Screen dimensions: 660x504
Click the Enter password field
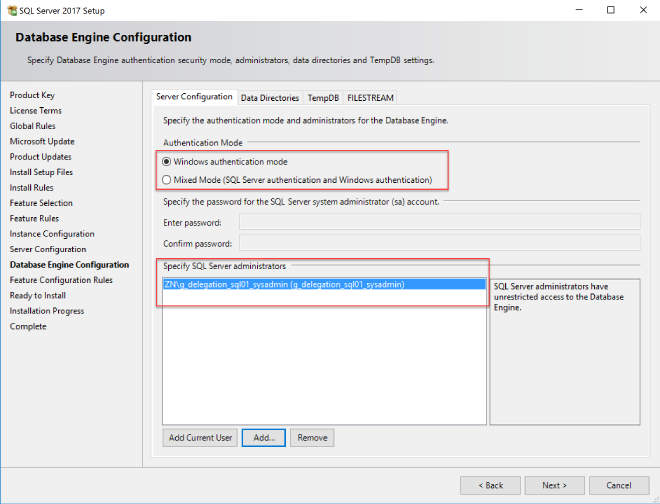coord(439,222)
